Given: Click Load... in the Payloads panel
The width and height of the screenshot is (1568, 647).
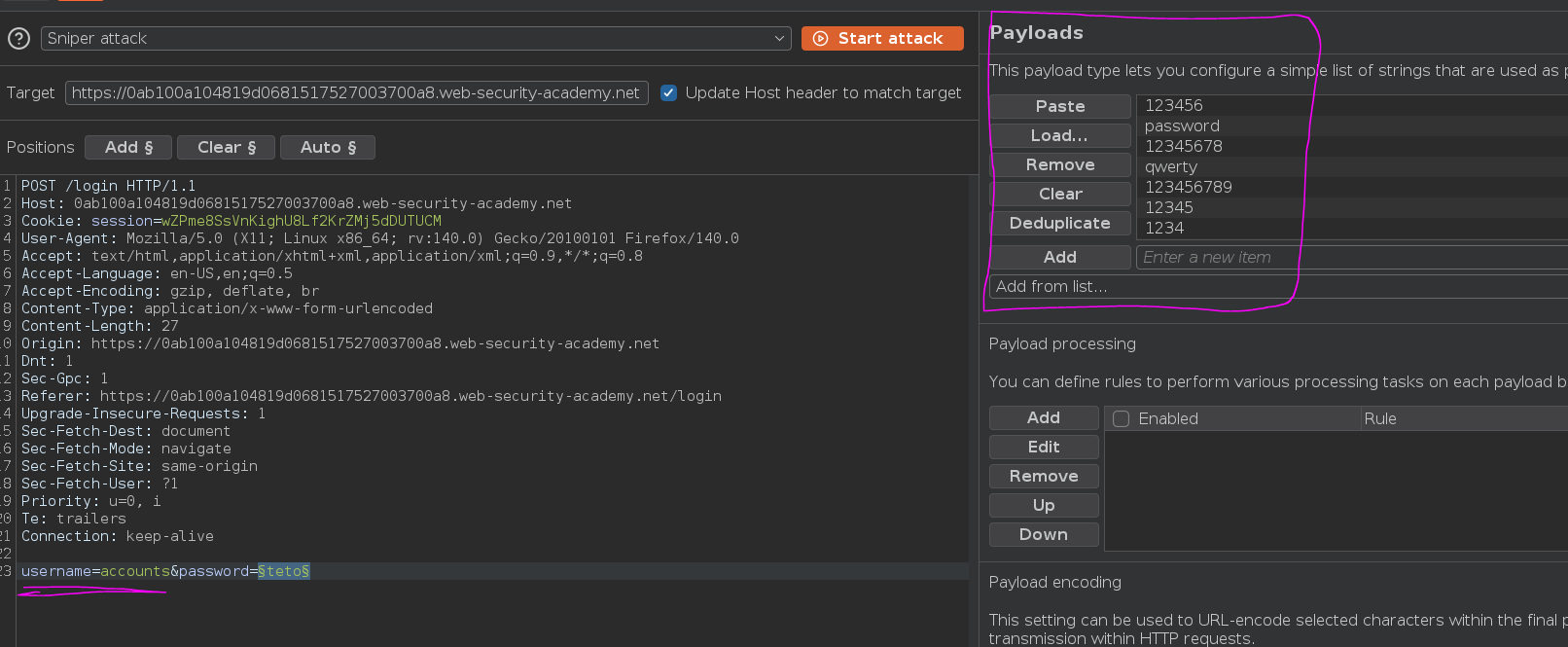Looking at the screenshot, I should click(x=1060, y=136).
